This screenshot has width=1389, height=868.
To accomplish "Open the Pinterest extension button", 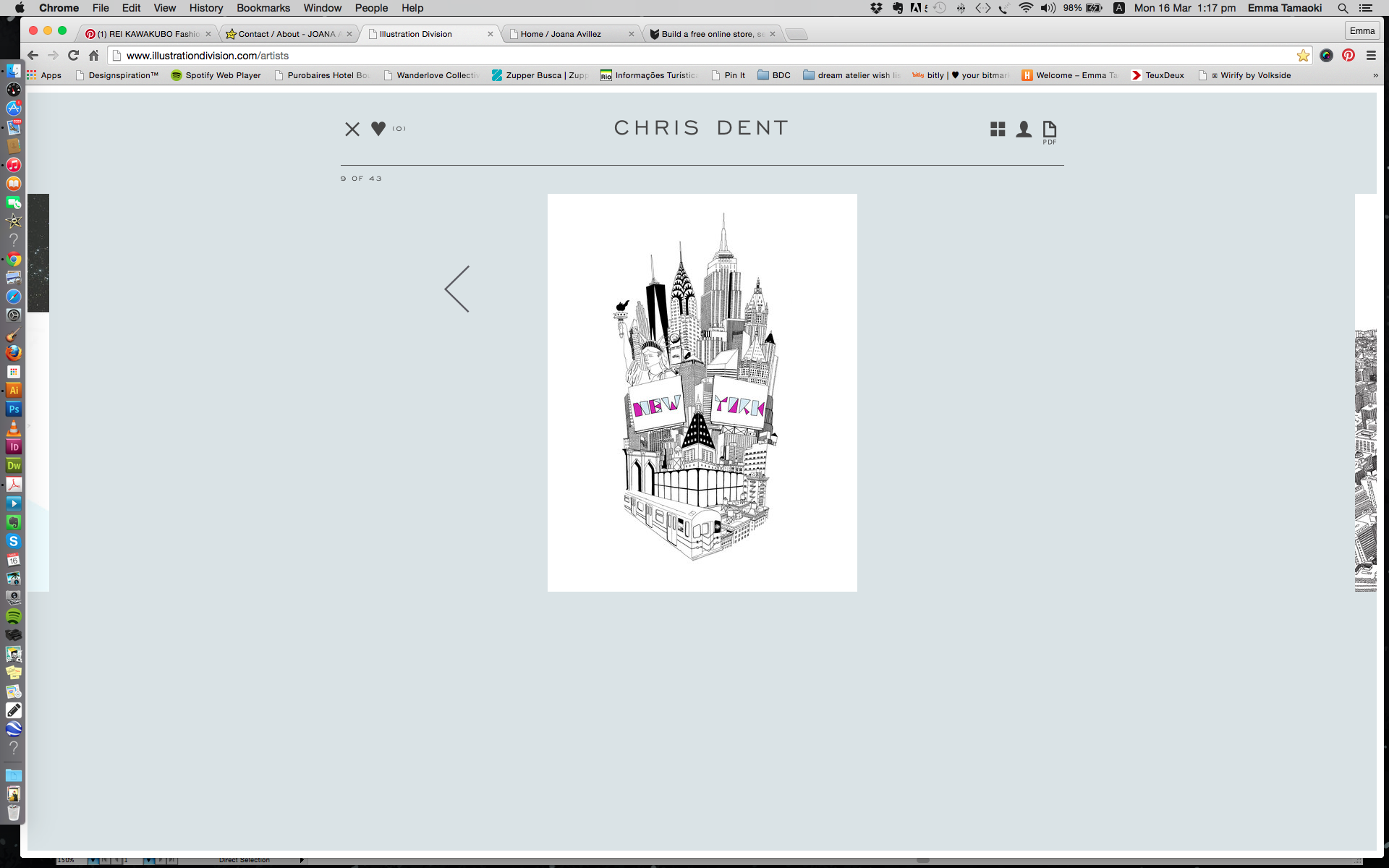I will 1348,56.
